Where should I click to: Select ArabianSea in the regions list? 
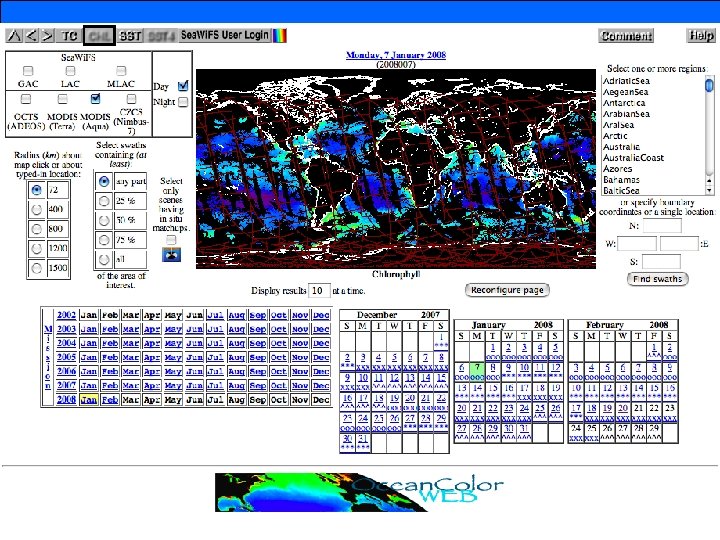click(626, 114)
